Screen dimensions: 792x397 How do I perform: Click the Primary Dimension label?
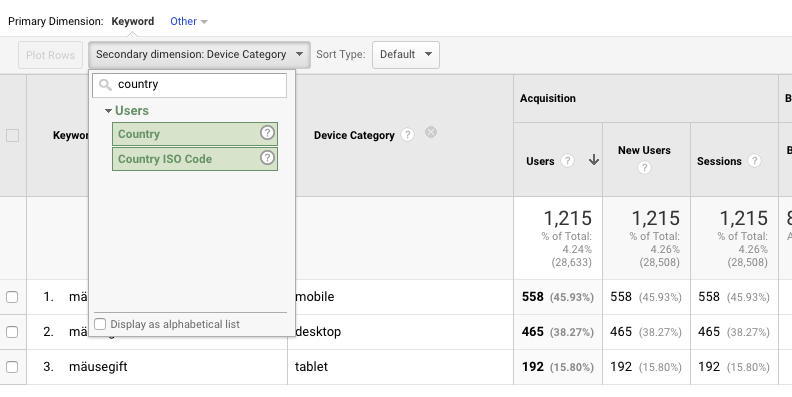click(56, 21)
